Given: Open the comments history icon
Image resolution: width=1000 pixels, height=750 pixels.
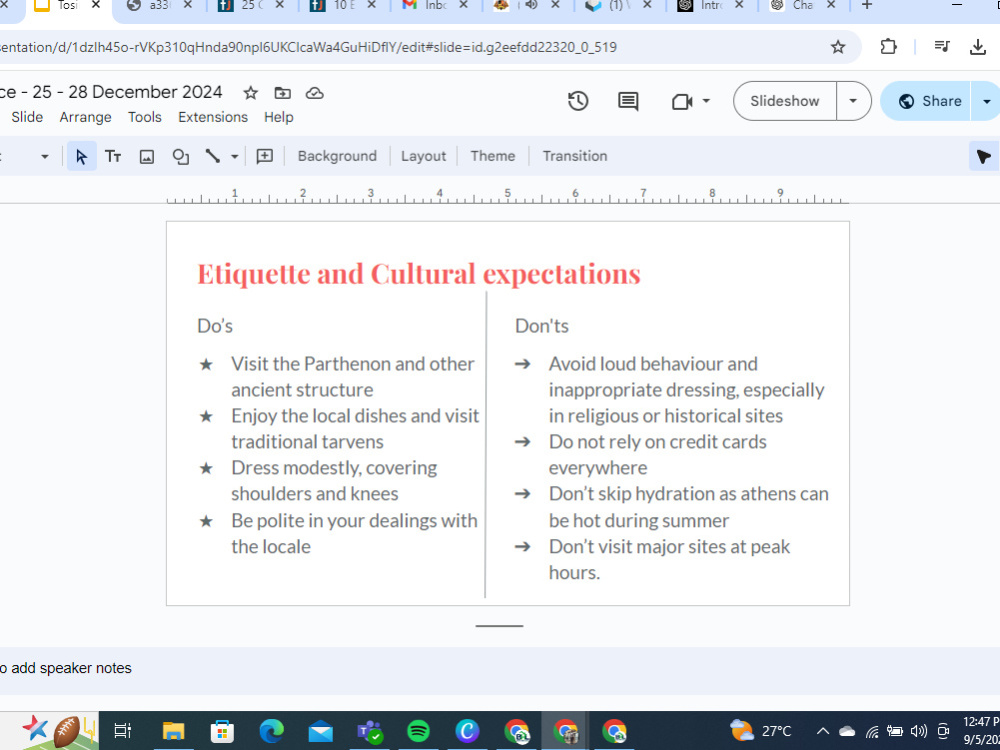Looking at the screenshot, I should pos(628,101).
